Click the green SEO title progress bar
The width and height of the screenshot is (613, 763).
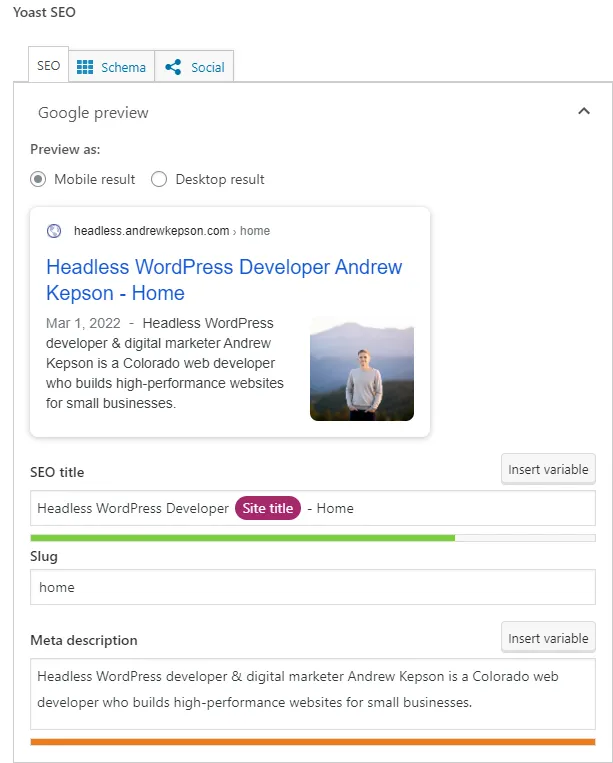point(242,538)
